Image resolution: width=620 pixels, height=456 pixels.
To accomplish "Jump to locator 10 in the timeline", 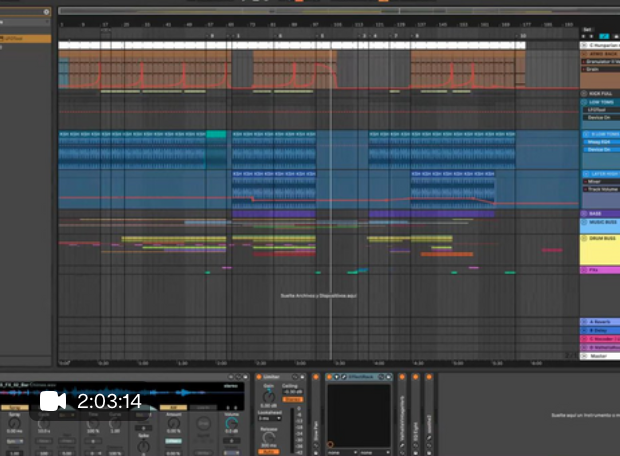I will [522, 36].
